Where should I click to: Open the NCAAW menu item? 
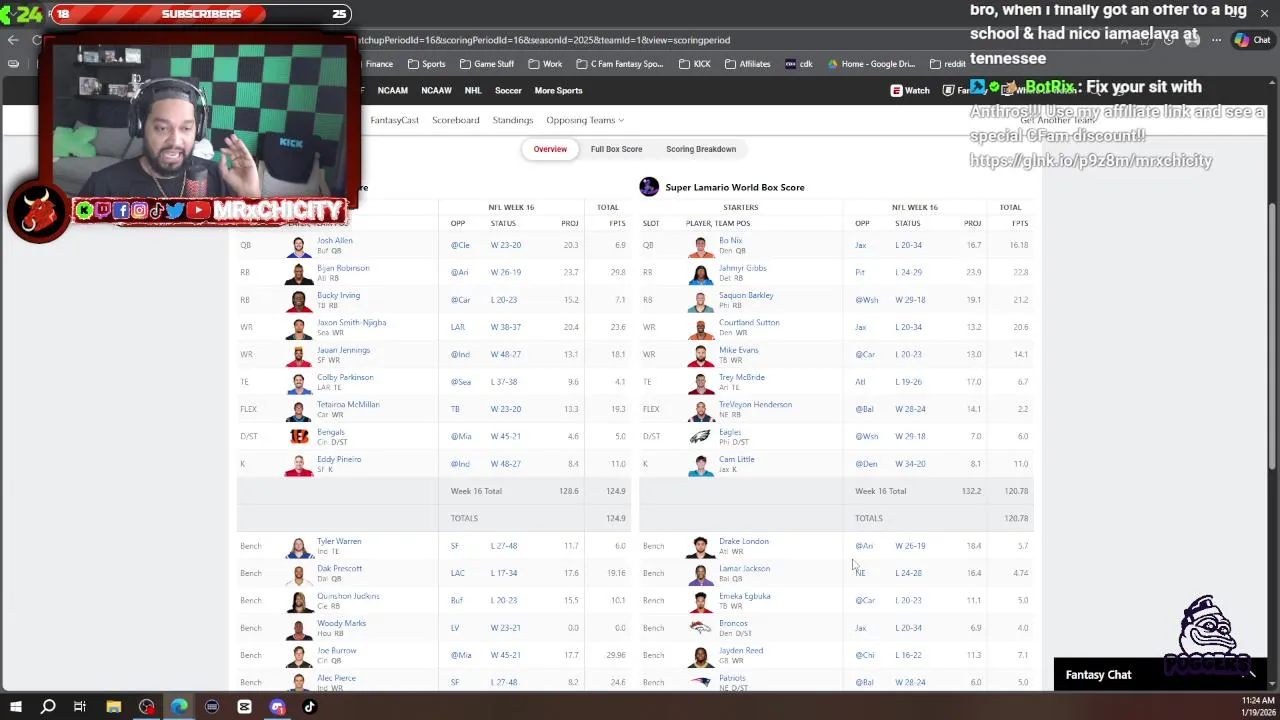436,90
